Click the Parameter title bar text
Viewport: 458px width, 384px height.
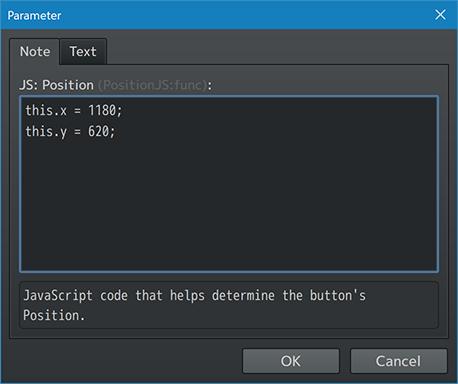(x=34, y=16)
